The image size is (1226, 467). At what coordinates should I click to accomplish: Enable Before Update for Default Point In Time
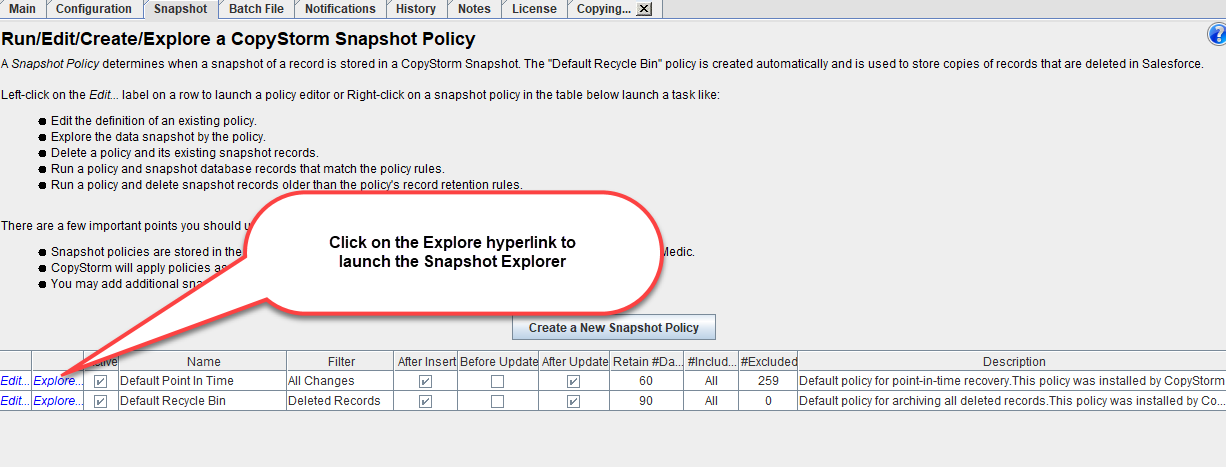pos(497,381)
